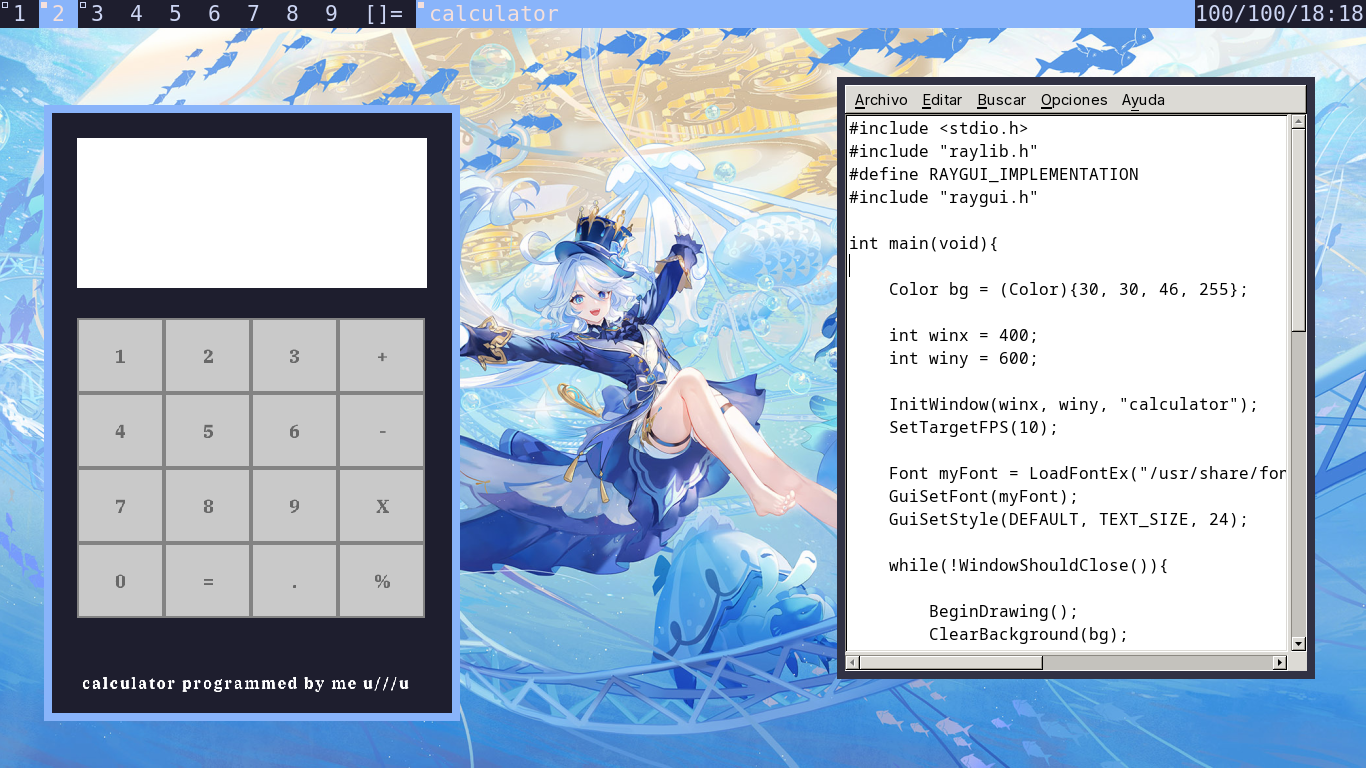Click the line '#include <stdio.h>' in editor

click(x=938, y=128)
